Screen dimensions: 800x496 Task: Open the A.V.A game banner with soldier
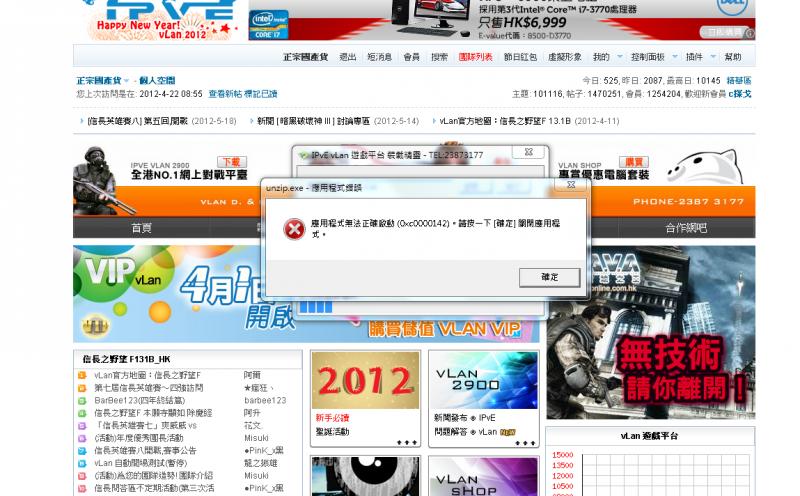[x=651, y=333]
